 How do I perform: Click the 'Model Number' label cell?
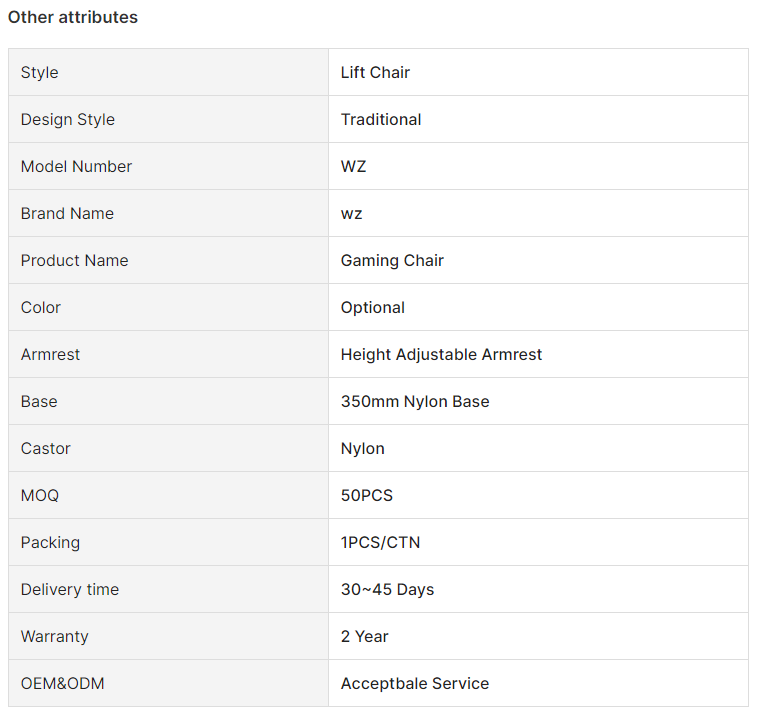168,166
